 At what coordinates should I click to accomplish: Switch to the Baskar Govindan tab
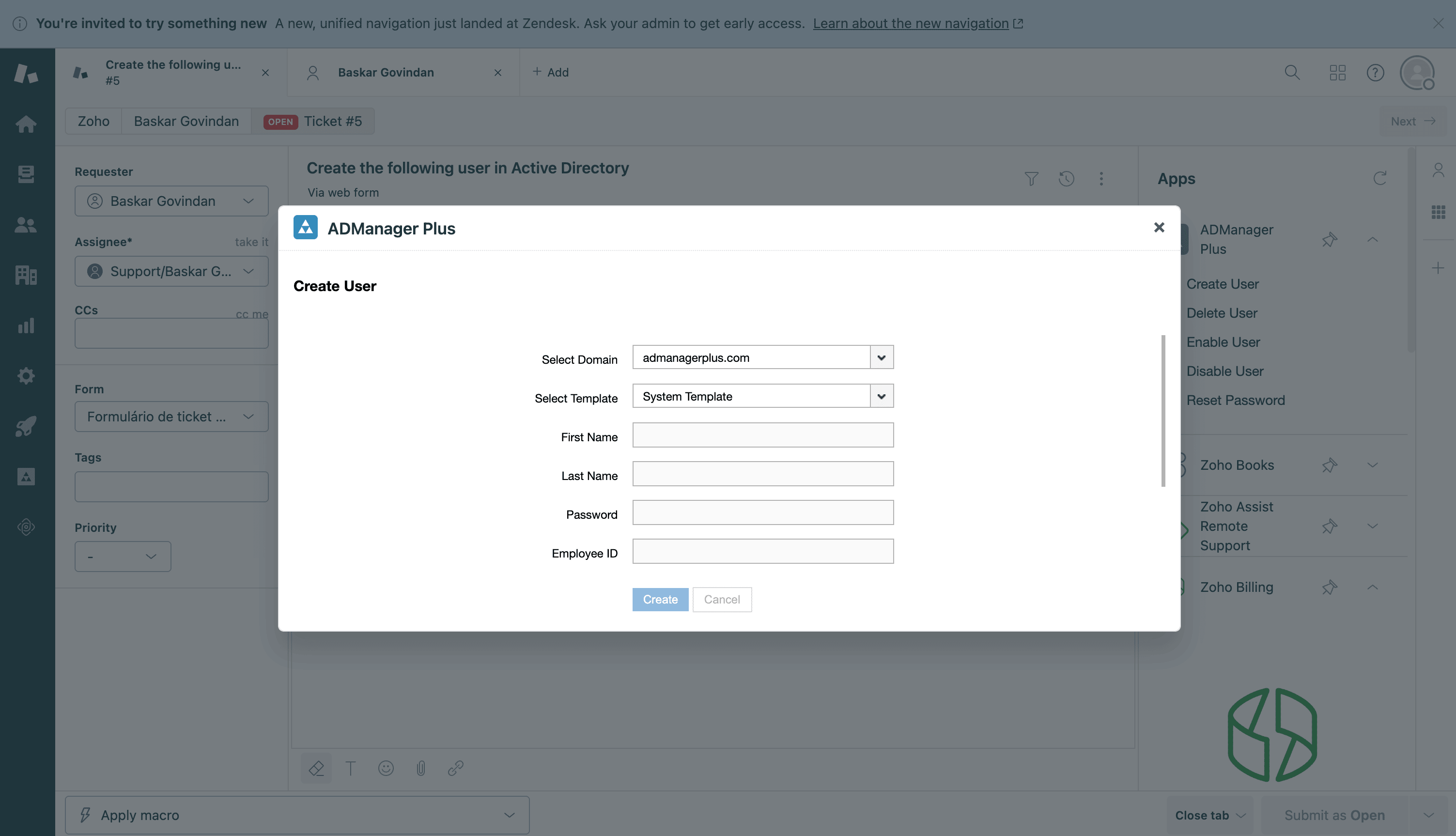pyautogui.click(x=386, y=72)
